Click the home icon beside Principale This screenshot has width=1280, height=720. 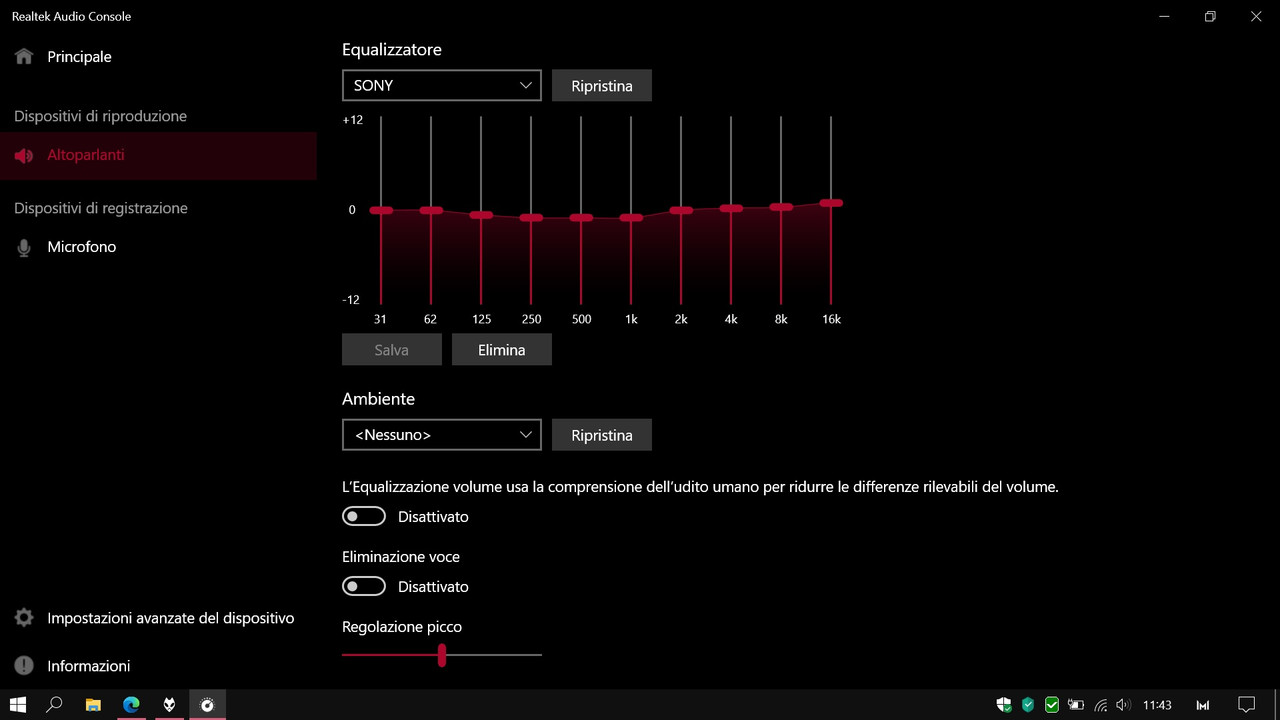(24, 57)
